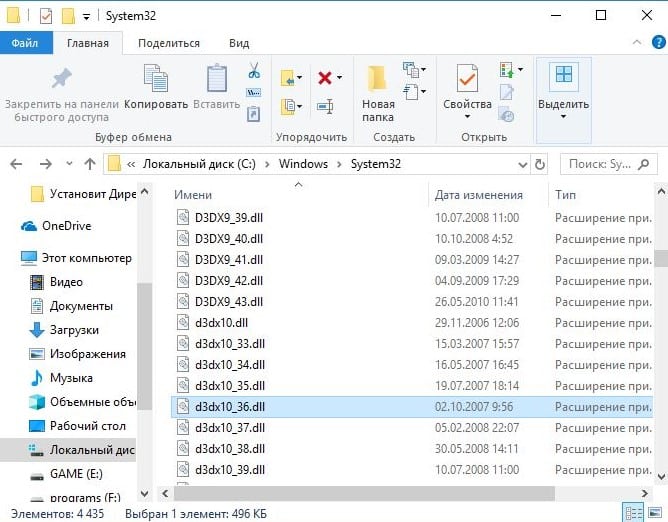The image size is (668, 522).
Task: Click the Refresh address bar icon
Action: coord(540,164)
